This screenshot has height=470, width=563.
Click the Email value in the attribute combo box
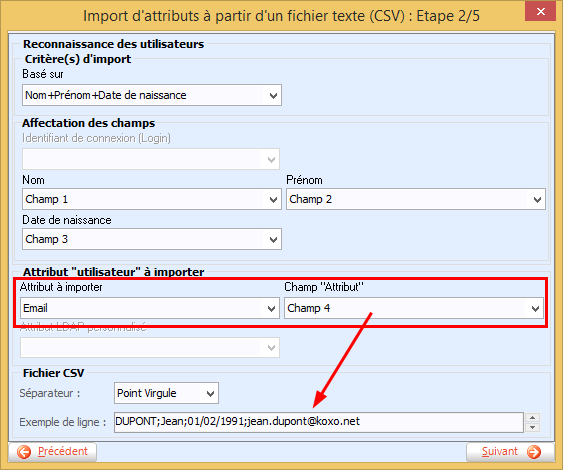click(x=35, y=308)
